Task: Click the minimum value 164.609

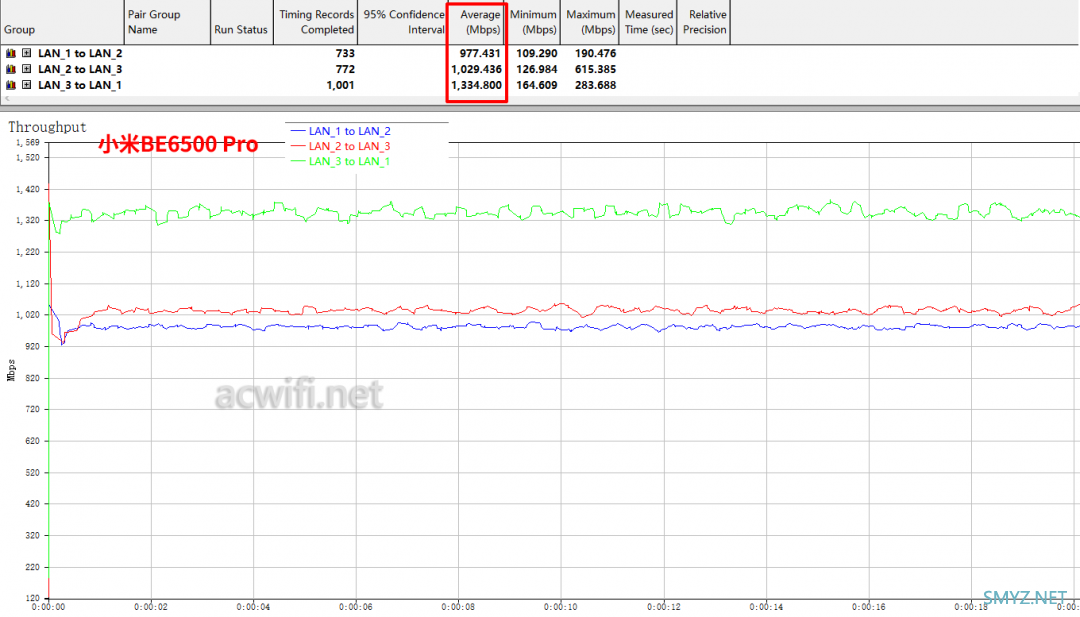Action: [537, 85]
